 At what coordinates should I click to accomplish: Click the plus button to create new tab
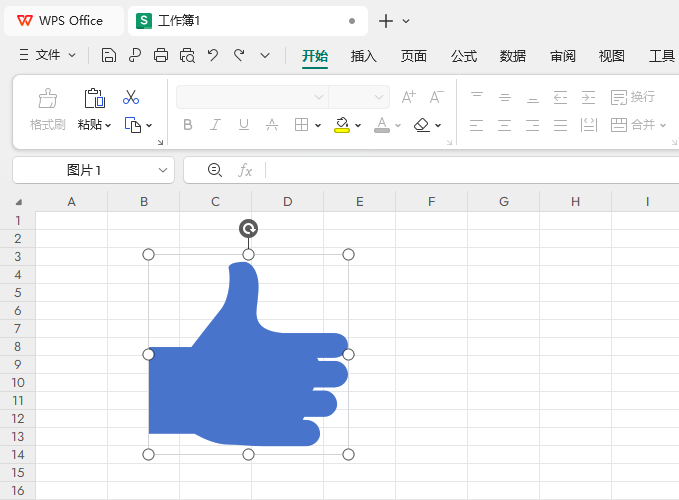(385, 21)
